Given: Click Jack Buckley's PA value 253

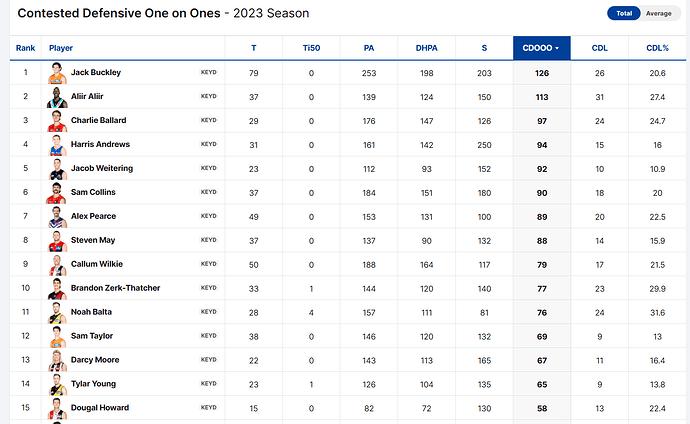Looking at the screenshot, I should point(369,73).
